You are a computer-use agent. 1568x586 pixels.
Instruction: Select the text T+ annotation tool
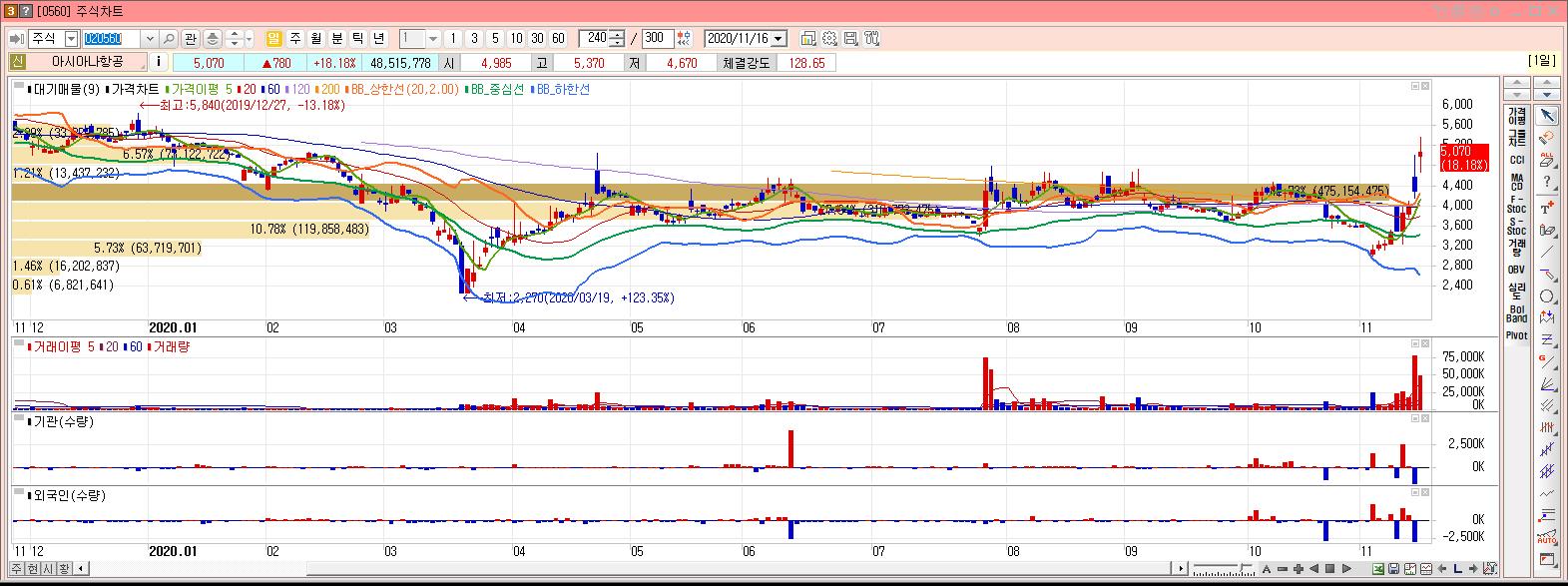1546,208
